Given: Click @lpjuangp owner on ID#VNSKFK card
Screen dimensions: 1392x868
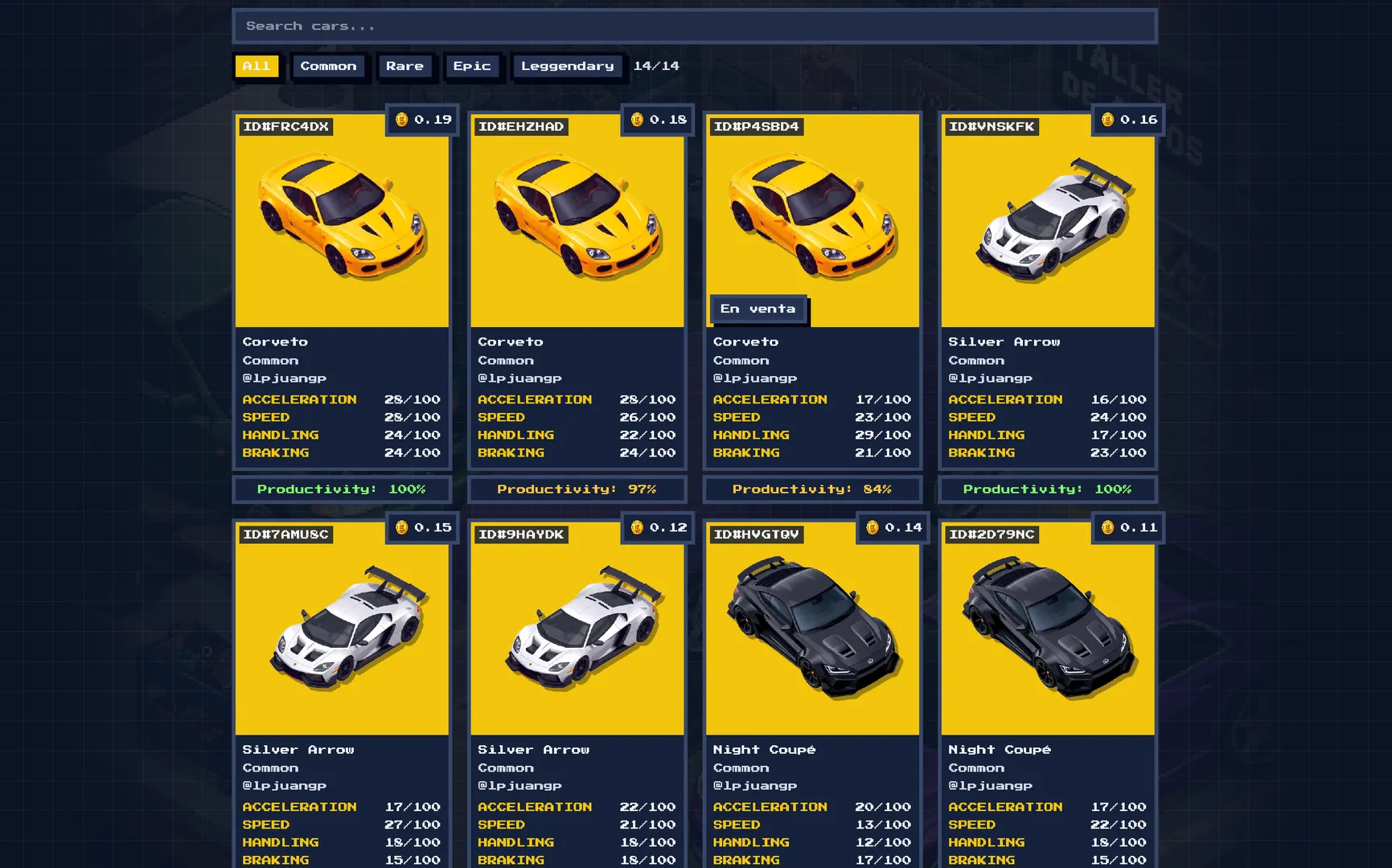Looking at the screenshot, I should coord(991,379).
